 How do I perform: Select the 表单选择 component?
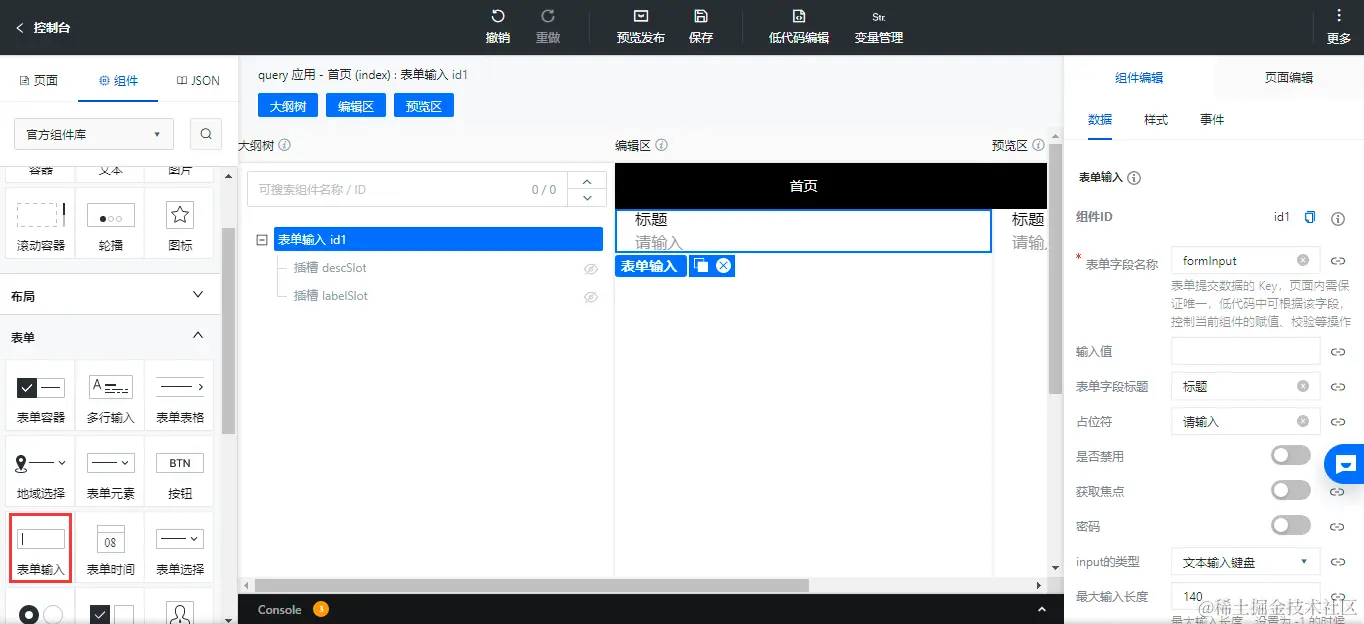(180, 548)
